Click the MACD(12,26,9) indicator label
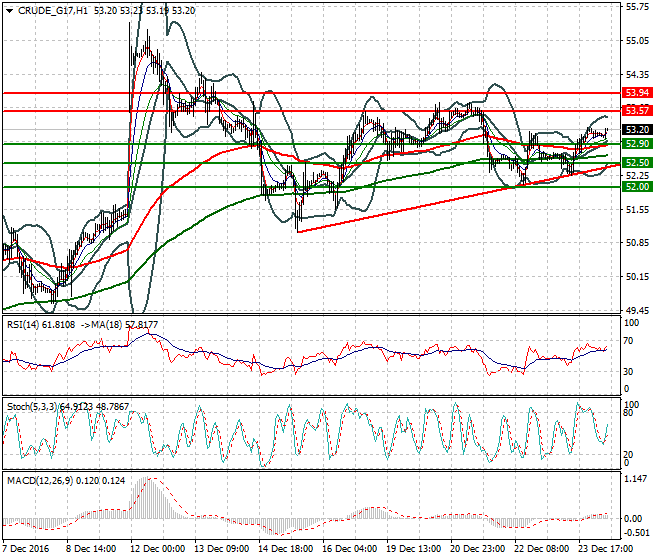Screen dimensions: 660x560 click(x=40, y=480)
